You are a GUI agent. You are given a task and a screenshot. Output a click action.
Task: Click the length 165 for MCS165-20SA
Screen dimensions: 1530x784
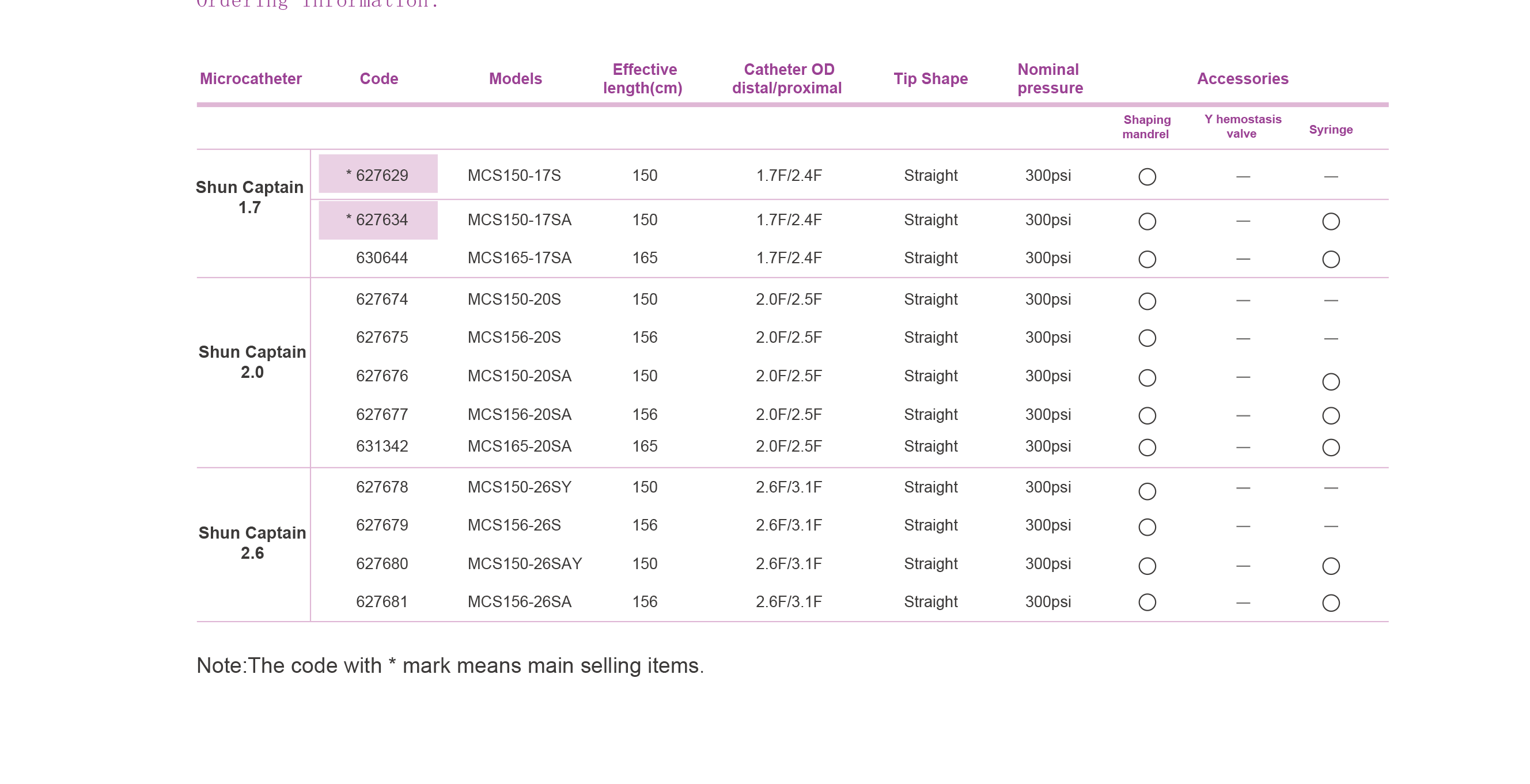click(645, 446)
